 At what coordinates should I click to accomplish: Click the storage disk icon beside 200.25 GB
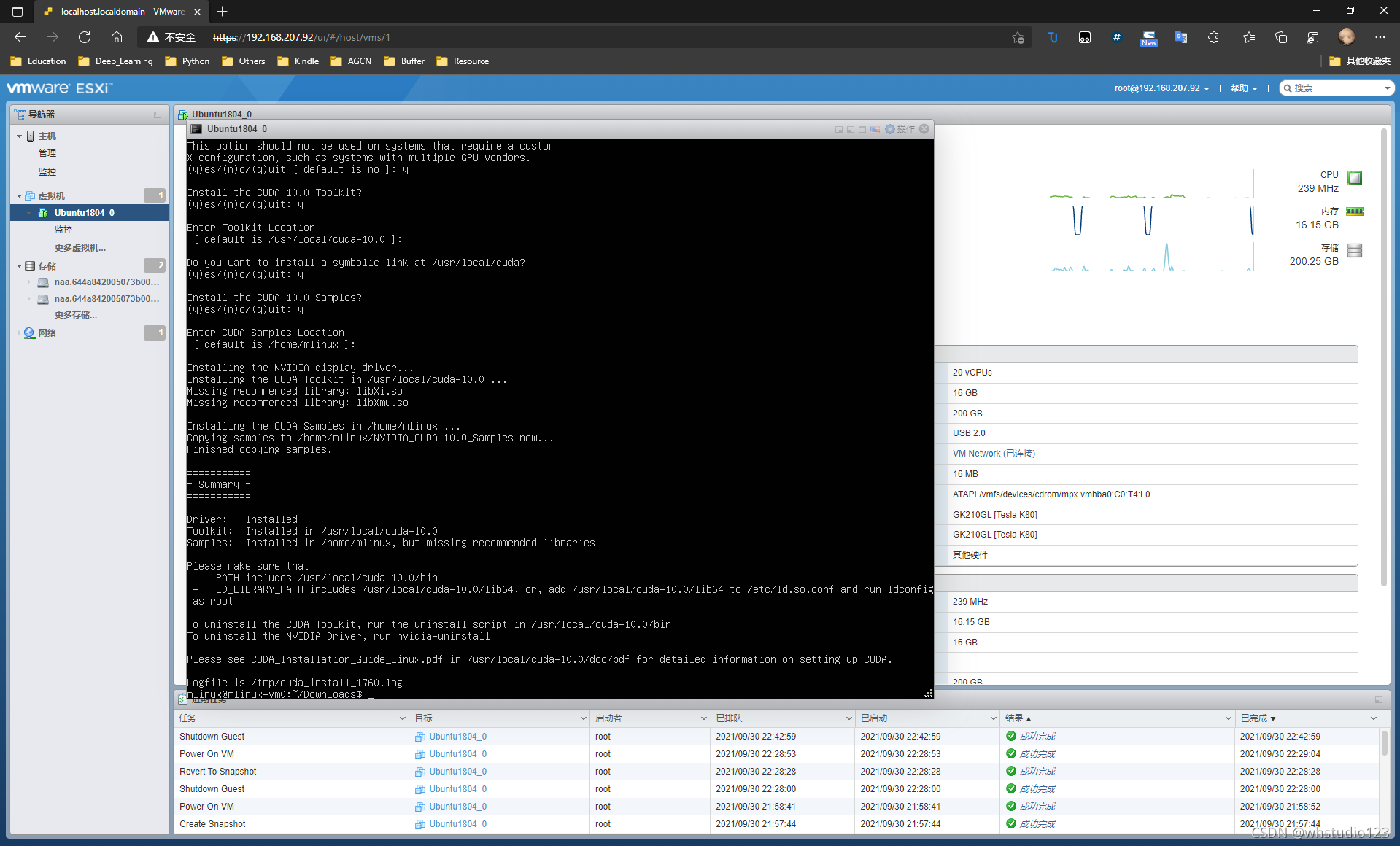(x=1355, y=250)
